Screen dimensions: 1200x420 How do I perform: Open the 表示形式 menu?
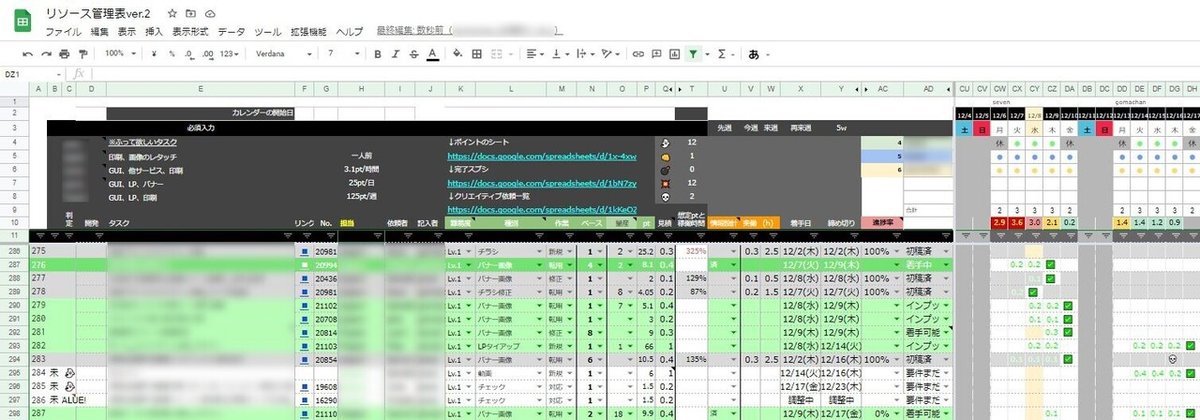pyautogui.click(x=190, y=32)
